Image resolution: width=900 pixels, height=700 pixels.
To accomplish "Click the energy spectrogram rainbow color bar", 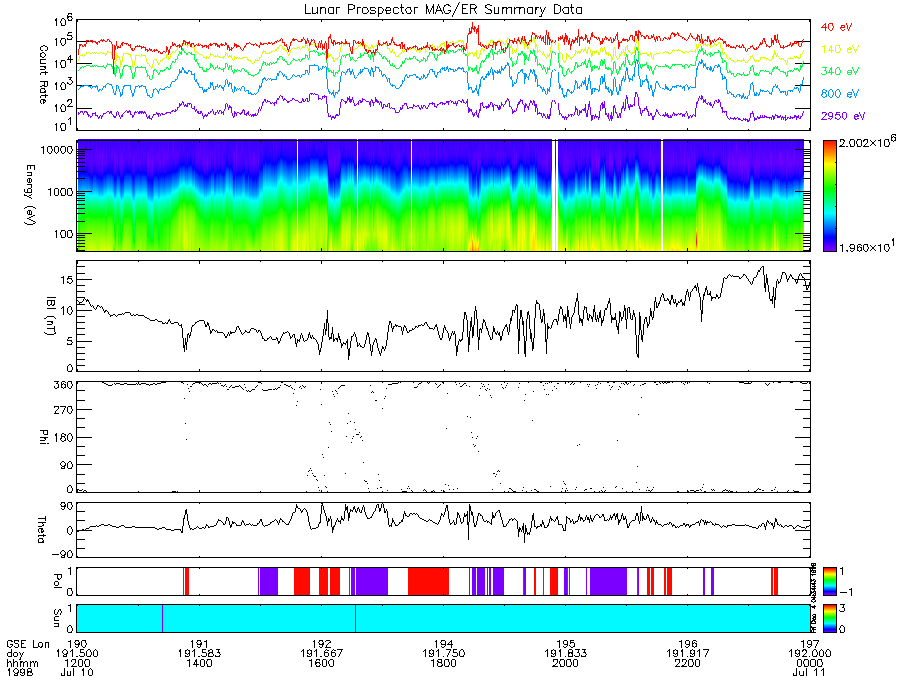I will coord(829,196).
